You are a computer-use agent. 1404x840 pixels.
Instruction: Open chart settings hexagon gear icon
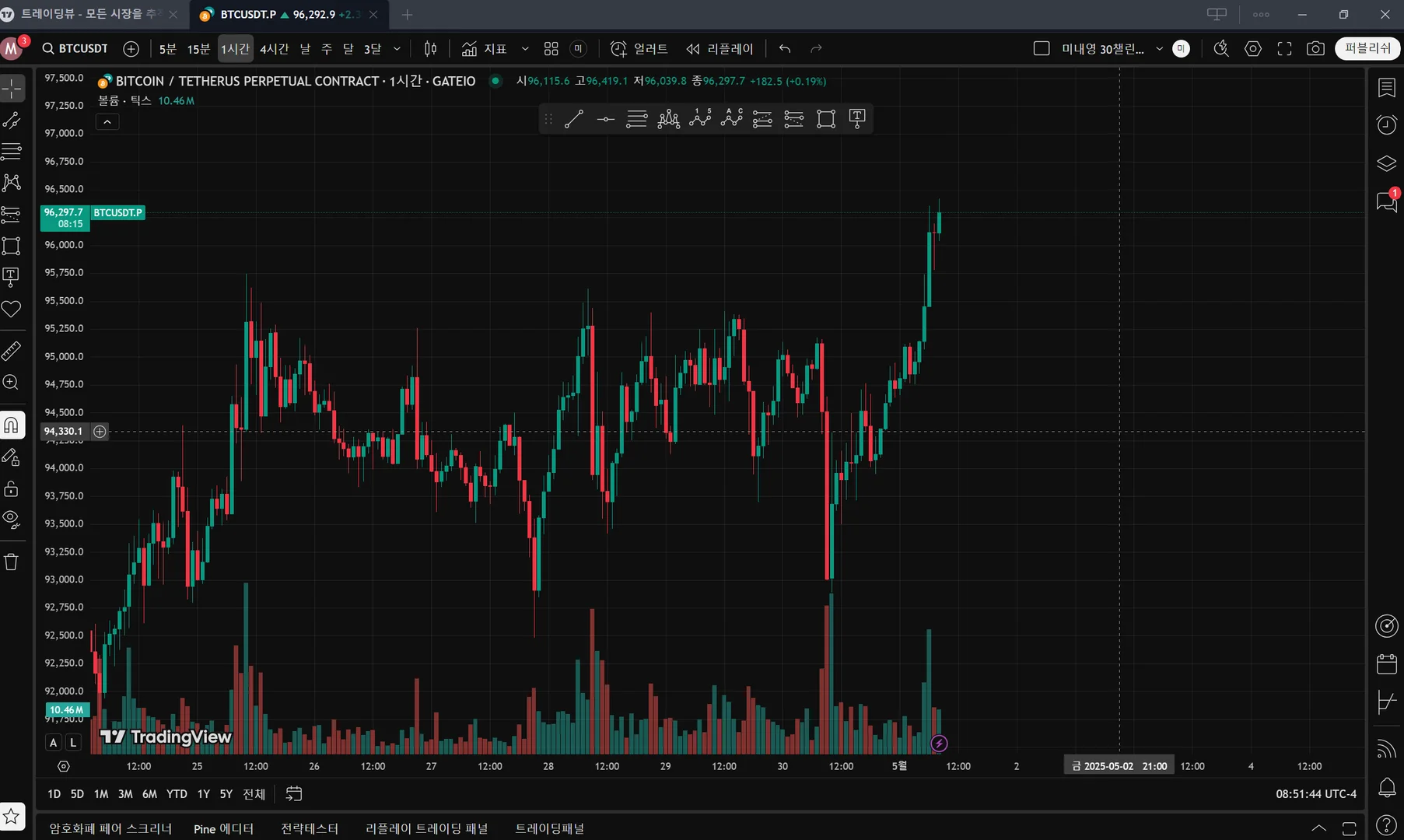coord(1253,49)
